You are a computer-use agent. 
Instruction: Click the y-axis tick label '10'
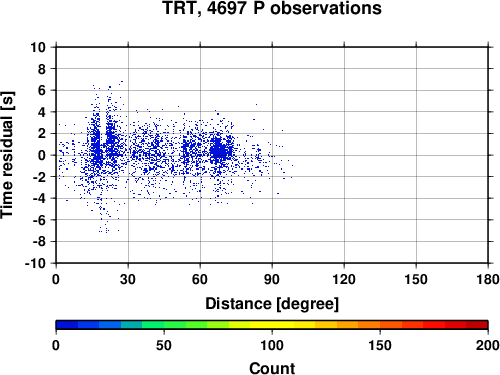click(x=38, y=47)
